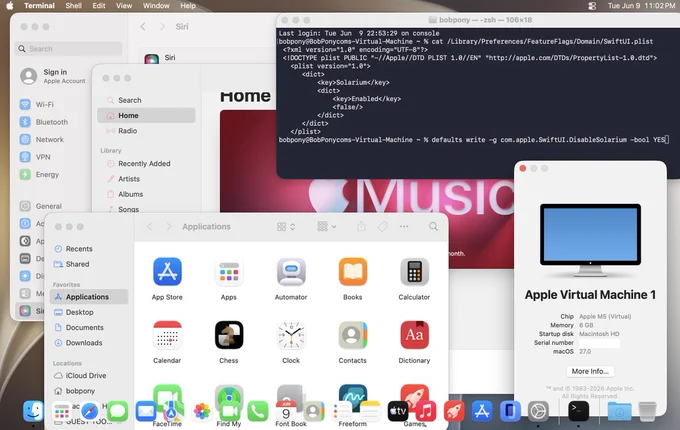
Task: Select Albums in Music library
Action: click(146, 194)
